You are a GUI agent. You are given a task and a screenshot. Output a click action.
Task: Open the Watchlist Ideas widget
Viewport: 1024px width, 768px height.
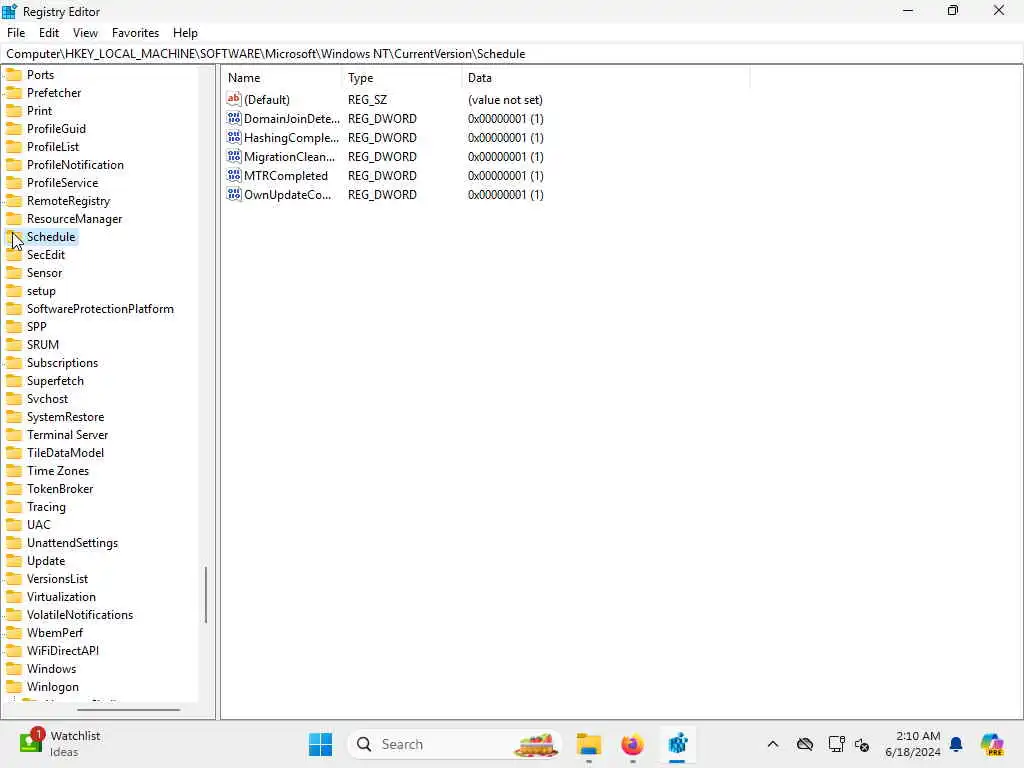(60, 744)
